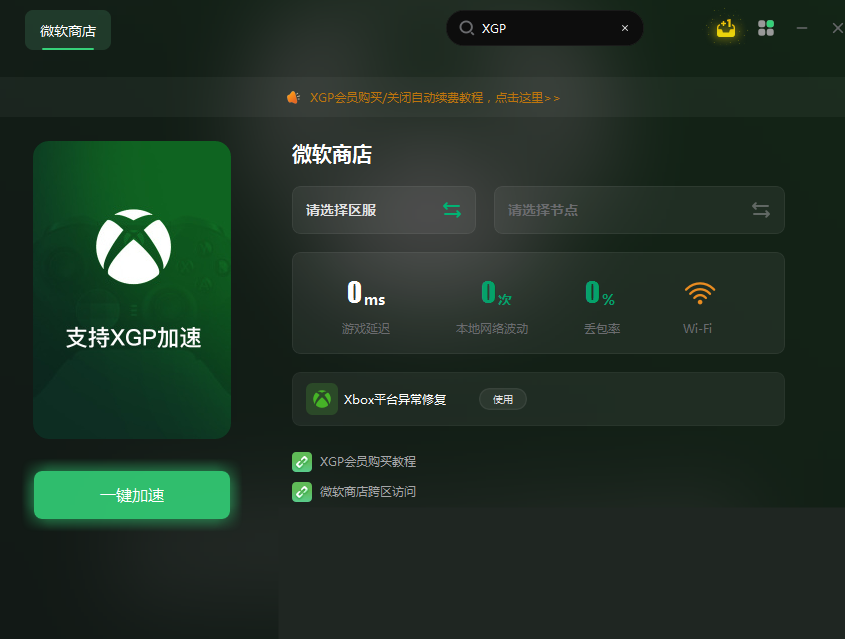Viewport: 845px width, 639px height.
Task: Click the 0 ms 游戏延迟 value
Action: click(x=366, y=293)
